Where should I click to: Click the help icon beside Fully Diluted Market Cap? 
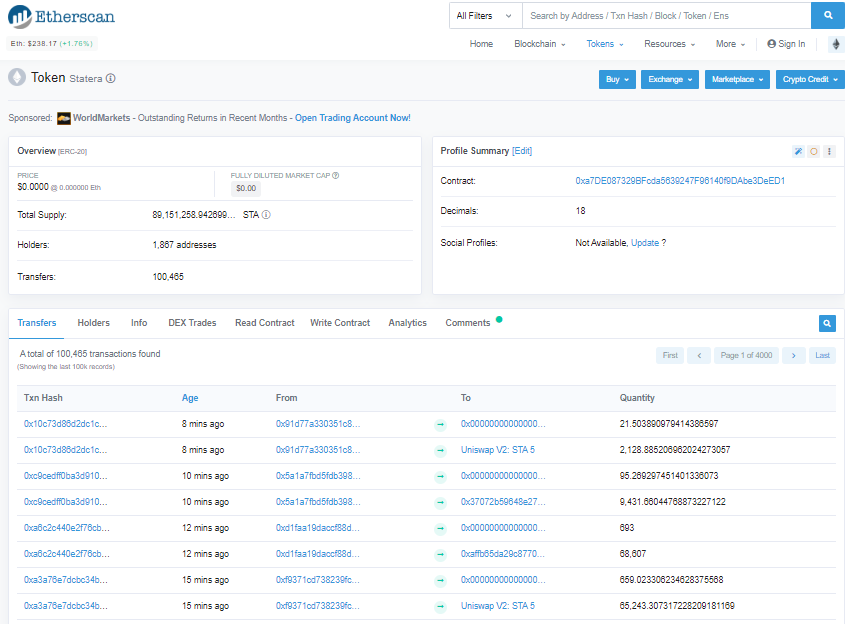(336, 176)
